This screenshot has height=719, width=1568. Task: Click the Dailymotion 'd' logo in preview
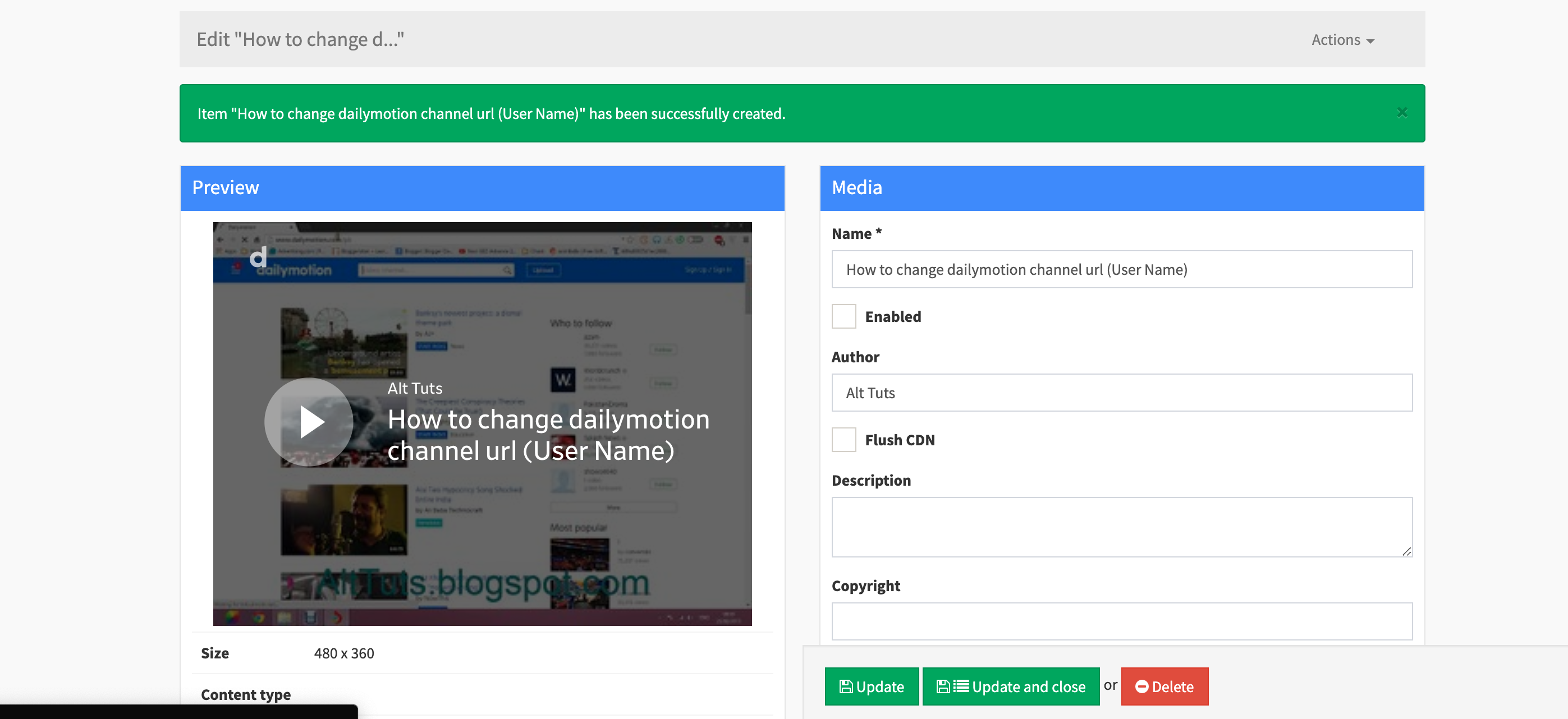click(x=258, y=257)
